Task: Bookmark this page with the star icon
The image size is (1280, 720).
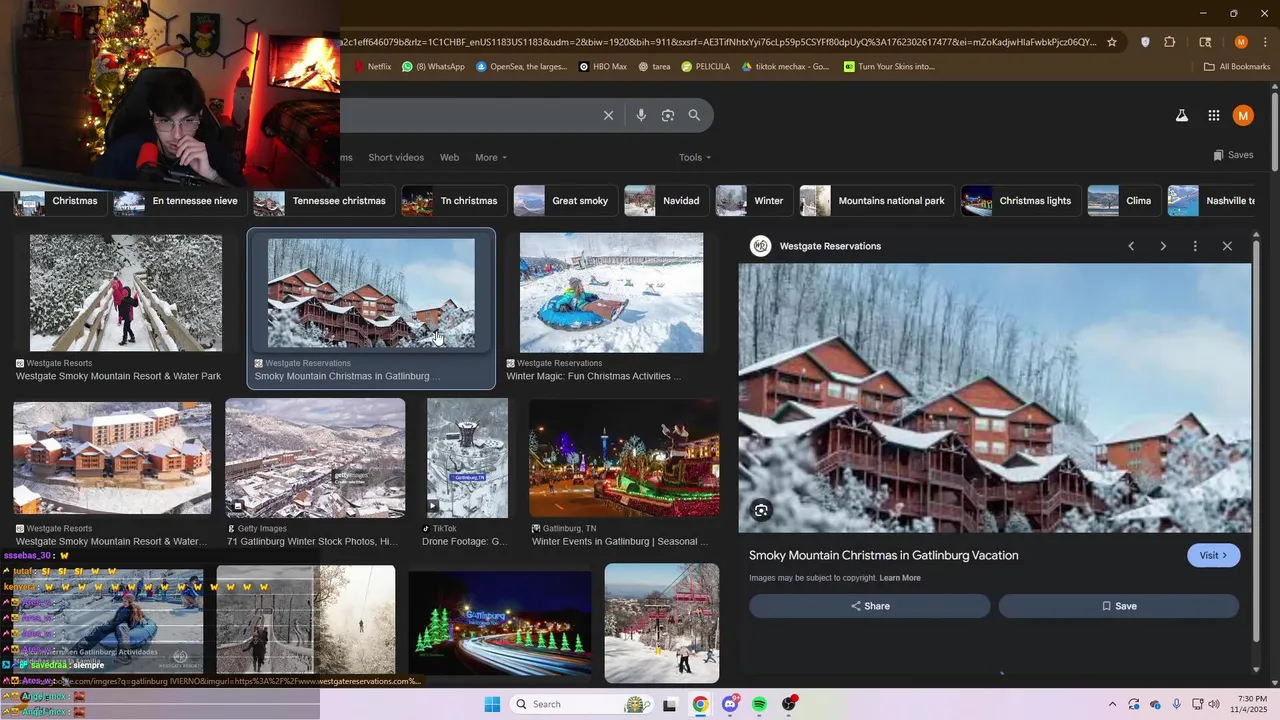Action: point(1111,42)
